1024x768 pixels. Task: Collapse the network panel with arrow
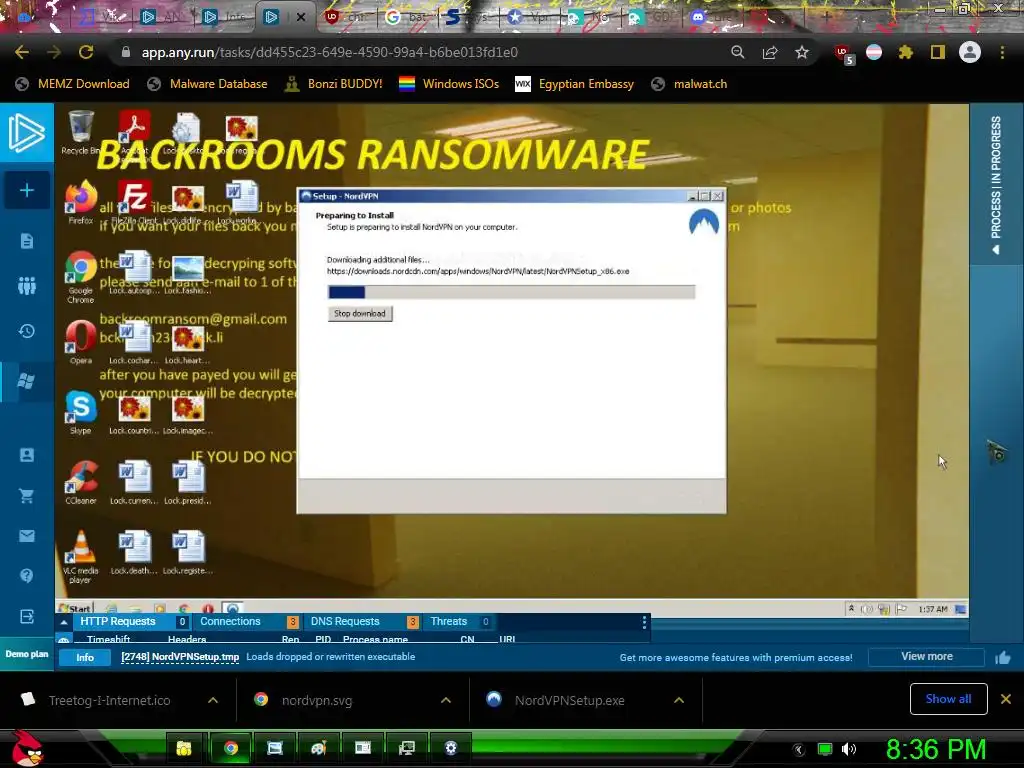pyautogui.click(x=64, y=622)
